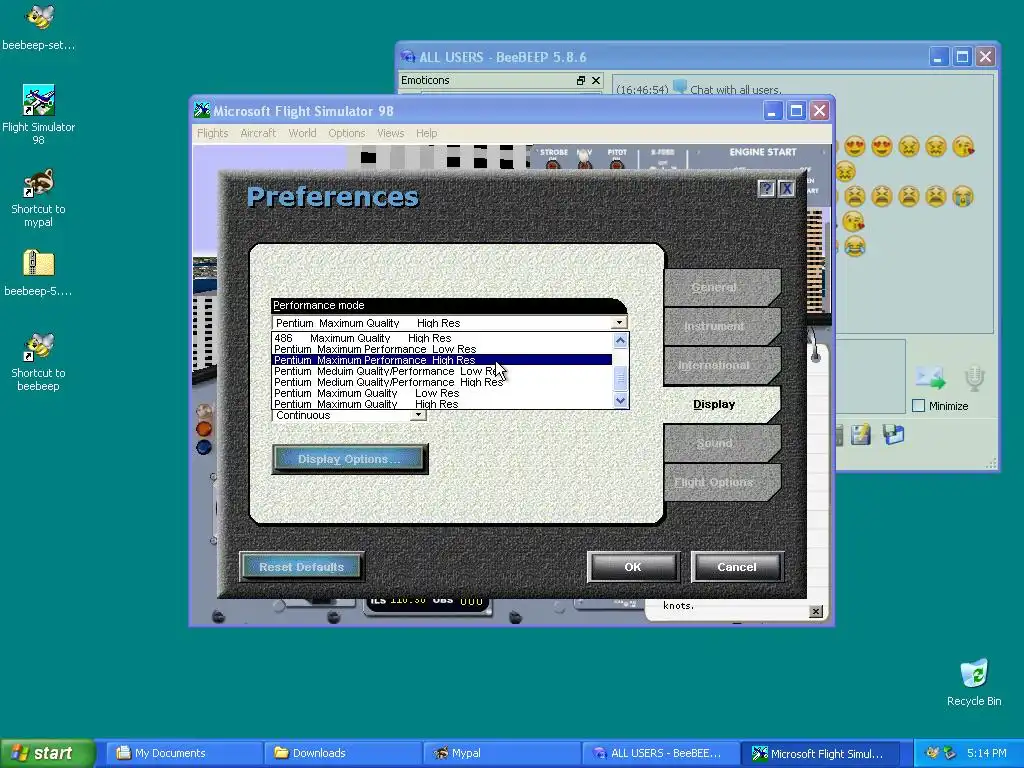1024x768 pixels.
Task: Select highlighted Pentium Maximum Performance High Res
Action: coord(441,360)
